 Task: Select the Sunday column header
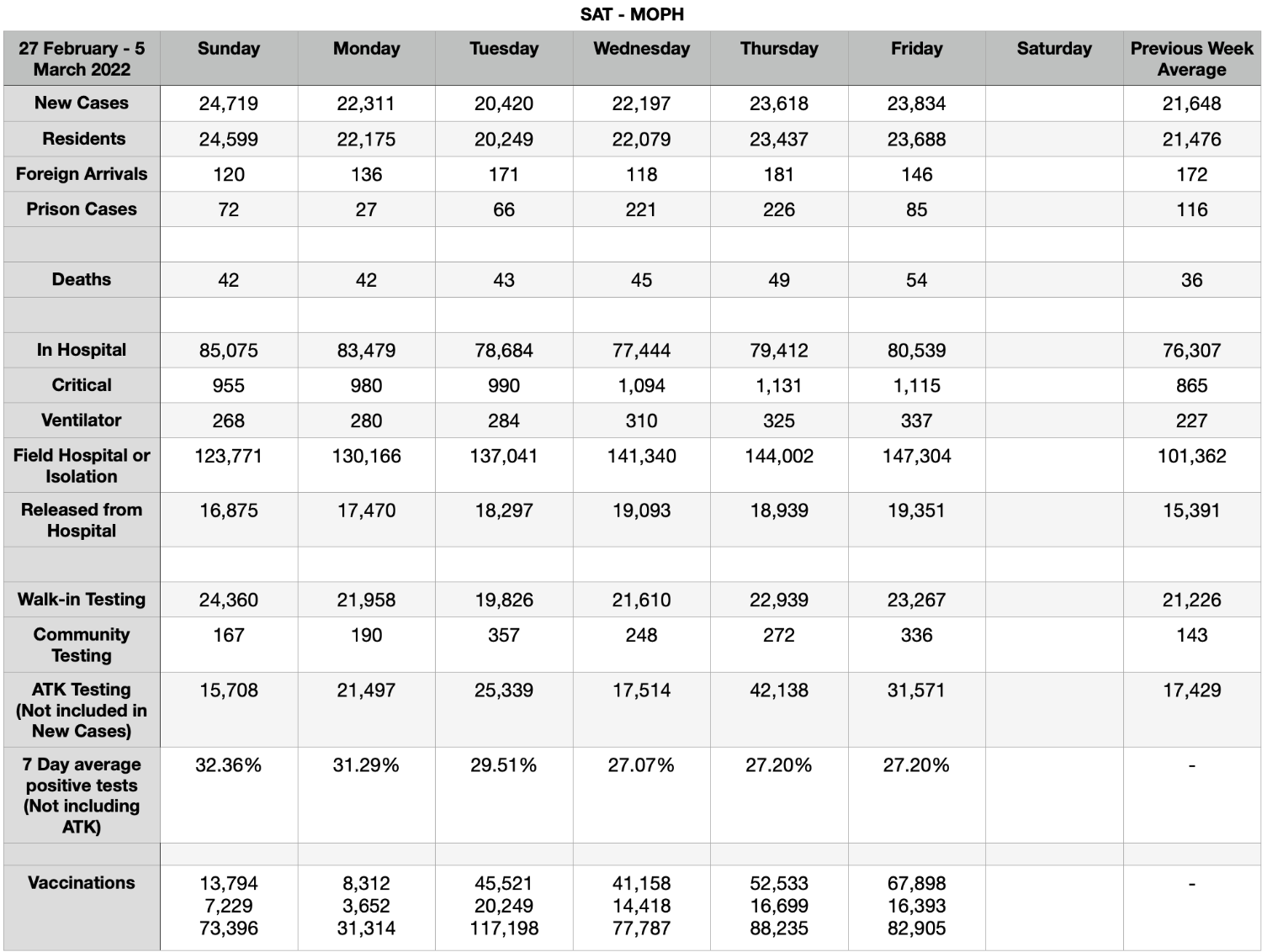point(229,49)
